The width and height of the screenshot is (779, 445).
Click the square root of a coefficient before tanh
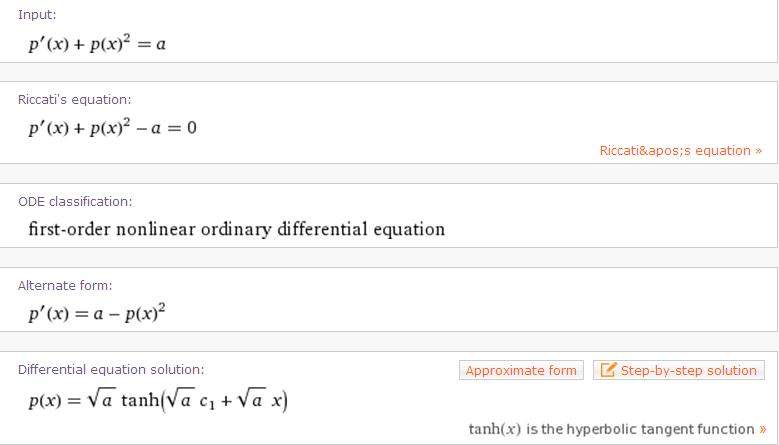click(x=98, y=401)
